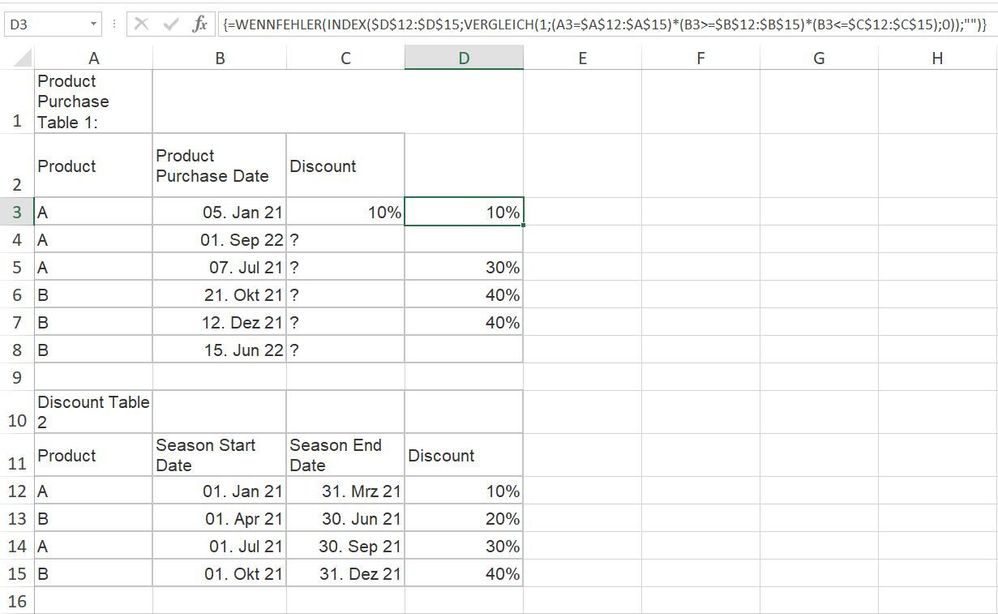Select column header D
Viewport: 998px width, 614px height.
(x=463, y=57)
